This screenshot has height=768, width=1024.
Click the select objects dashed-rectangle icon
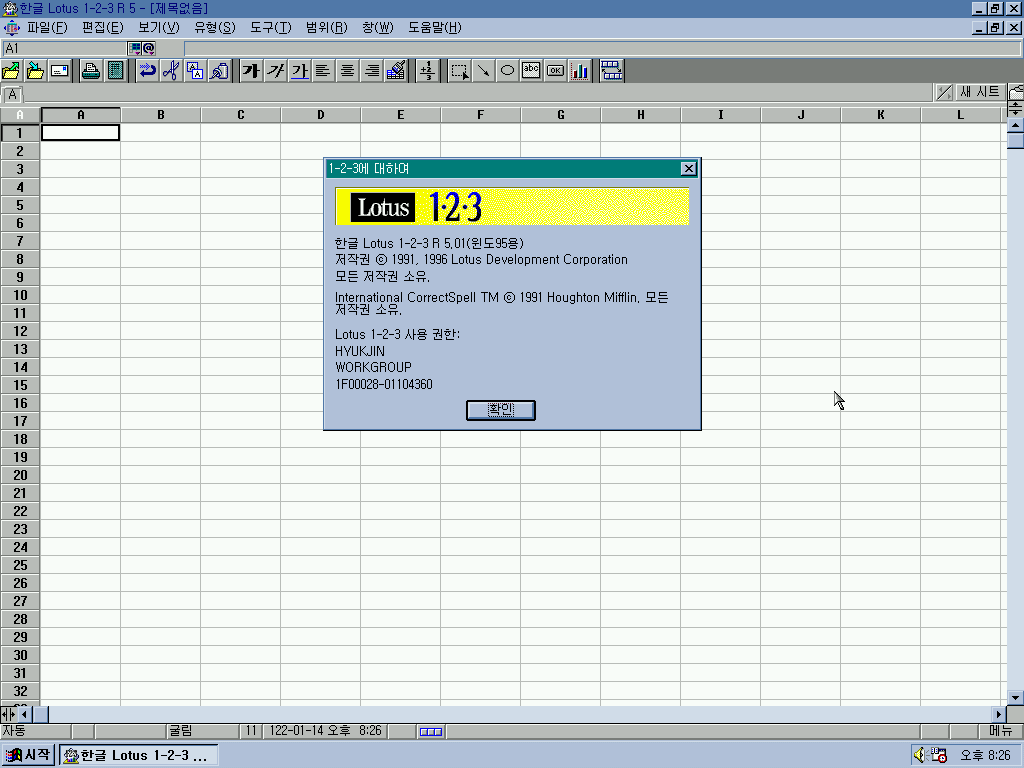(x=459, y=71)
